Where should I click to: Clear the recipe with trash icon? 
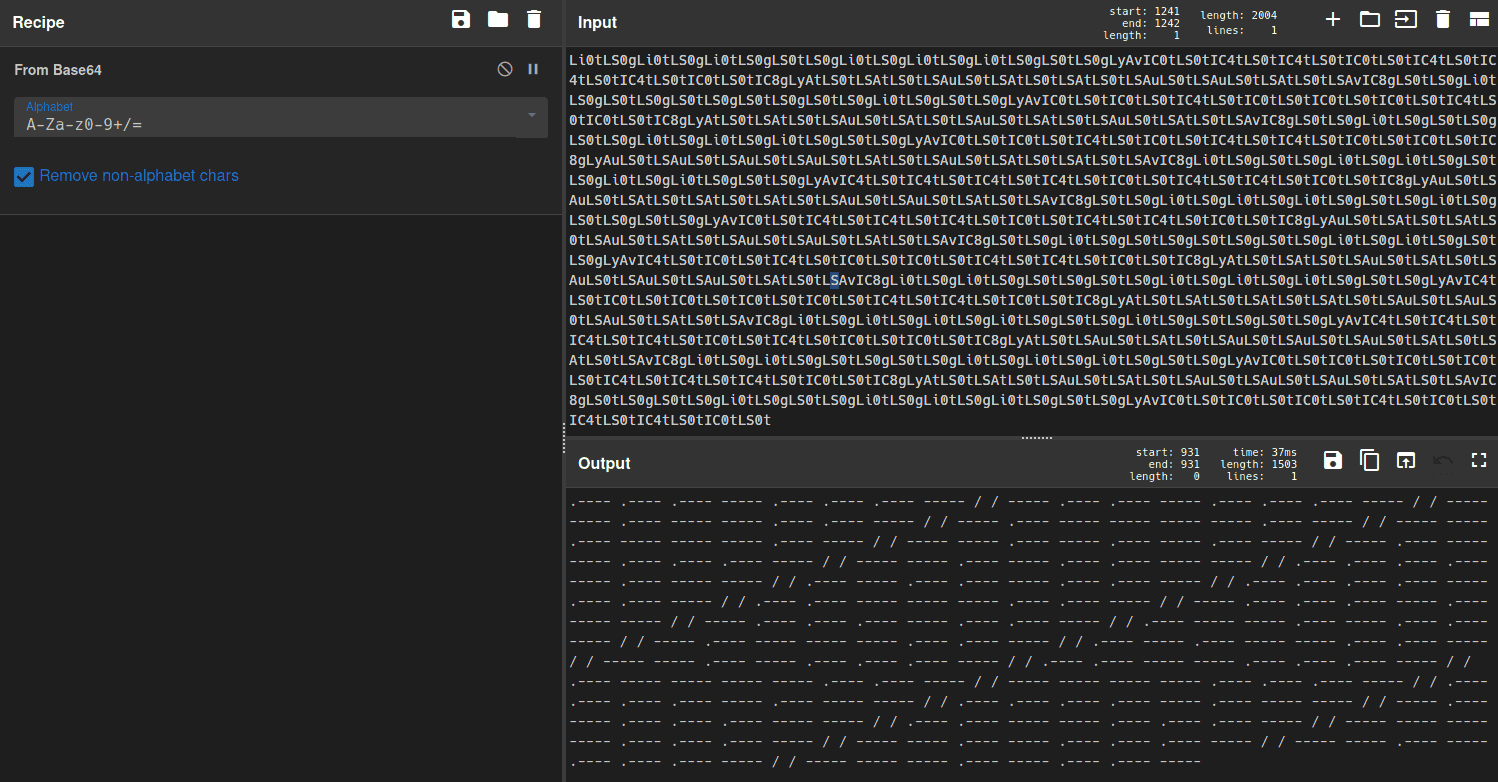tap(534, 19)
